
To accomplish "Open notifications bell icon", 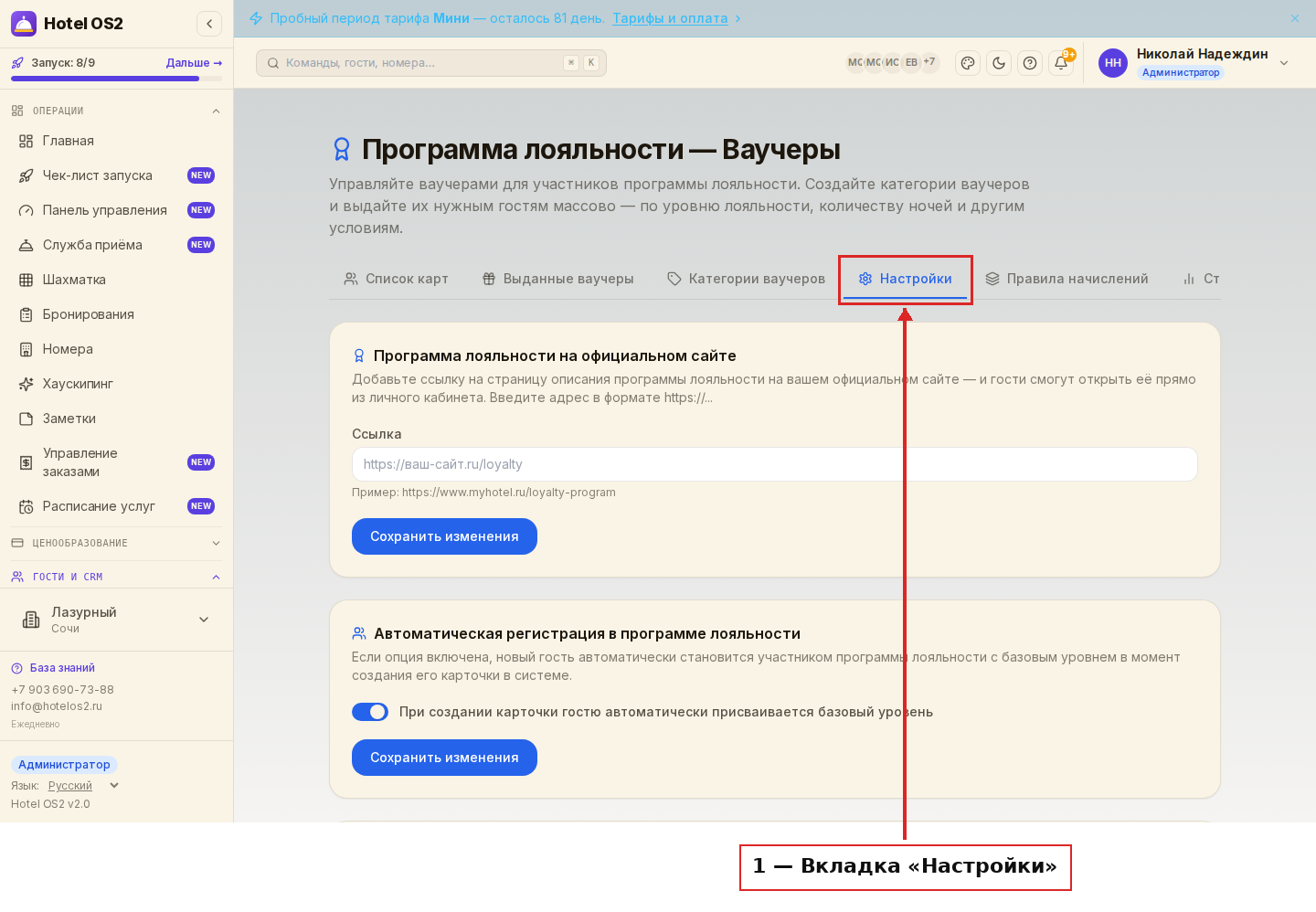I will pyautogui.click(x=1061, y=63).
